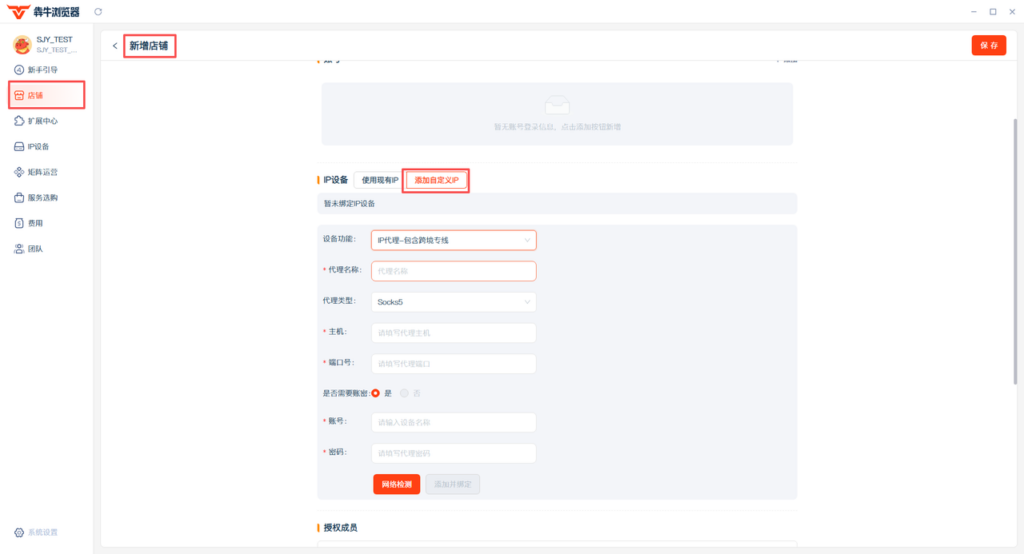
Task: Click into the 端口号 port field
Action: [x=454, y=363]
